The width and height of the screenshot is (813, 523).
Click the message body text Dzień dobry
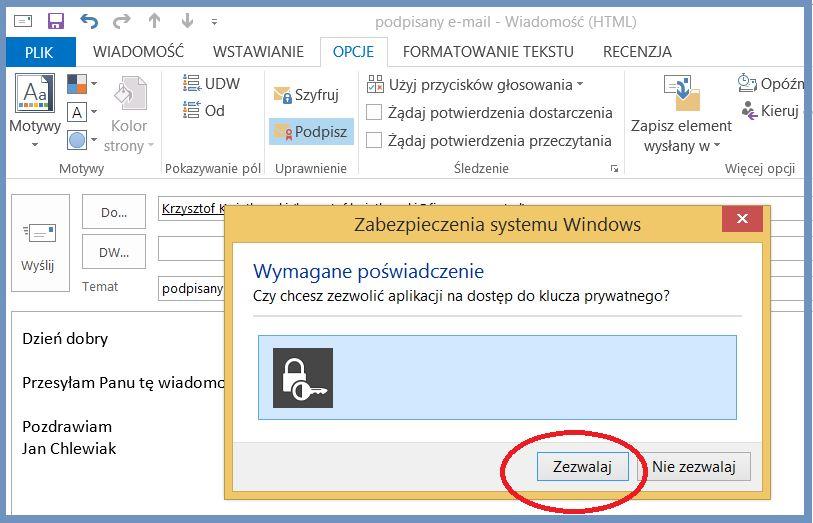coord(65,339)
